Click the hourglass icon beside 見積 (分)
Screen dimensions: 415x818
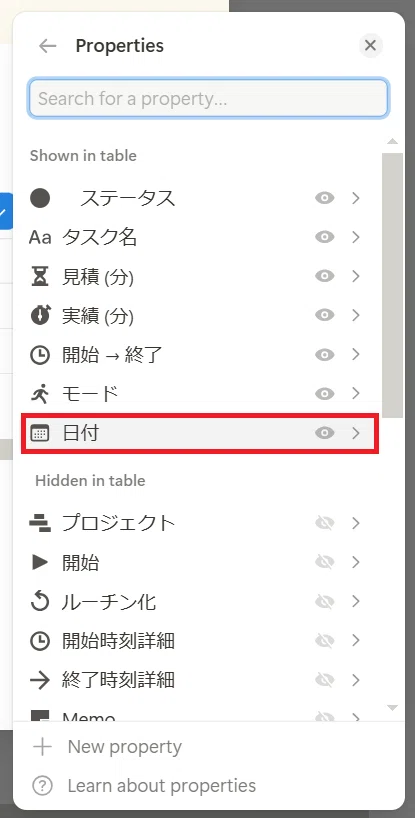point(40,276)
